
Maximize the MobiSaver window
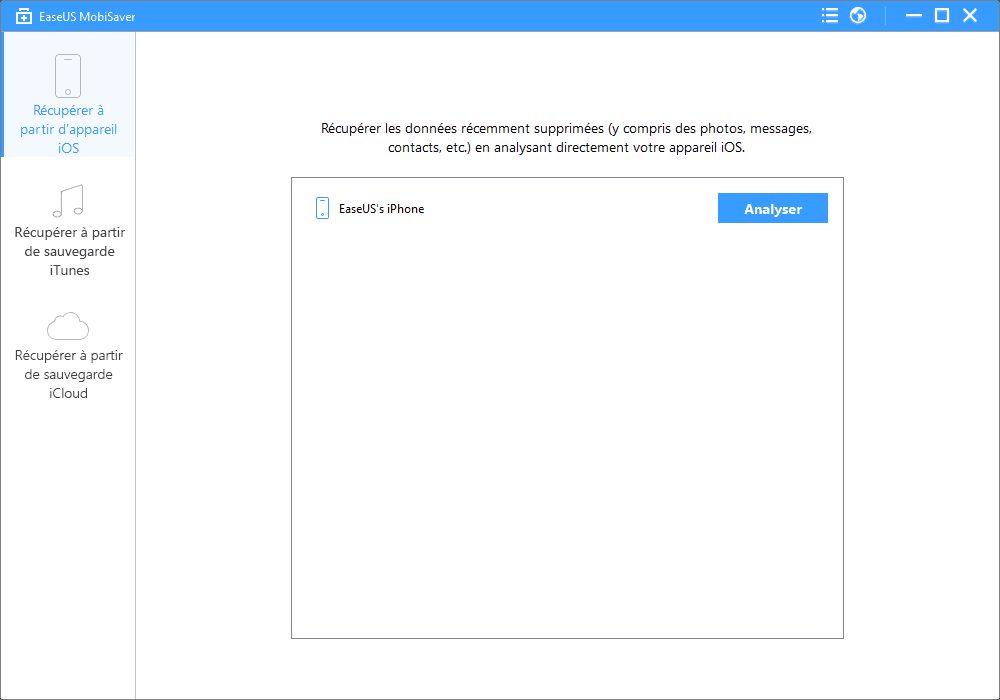(x=942, y=15)
